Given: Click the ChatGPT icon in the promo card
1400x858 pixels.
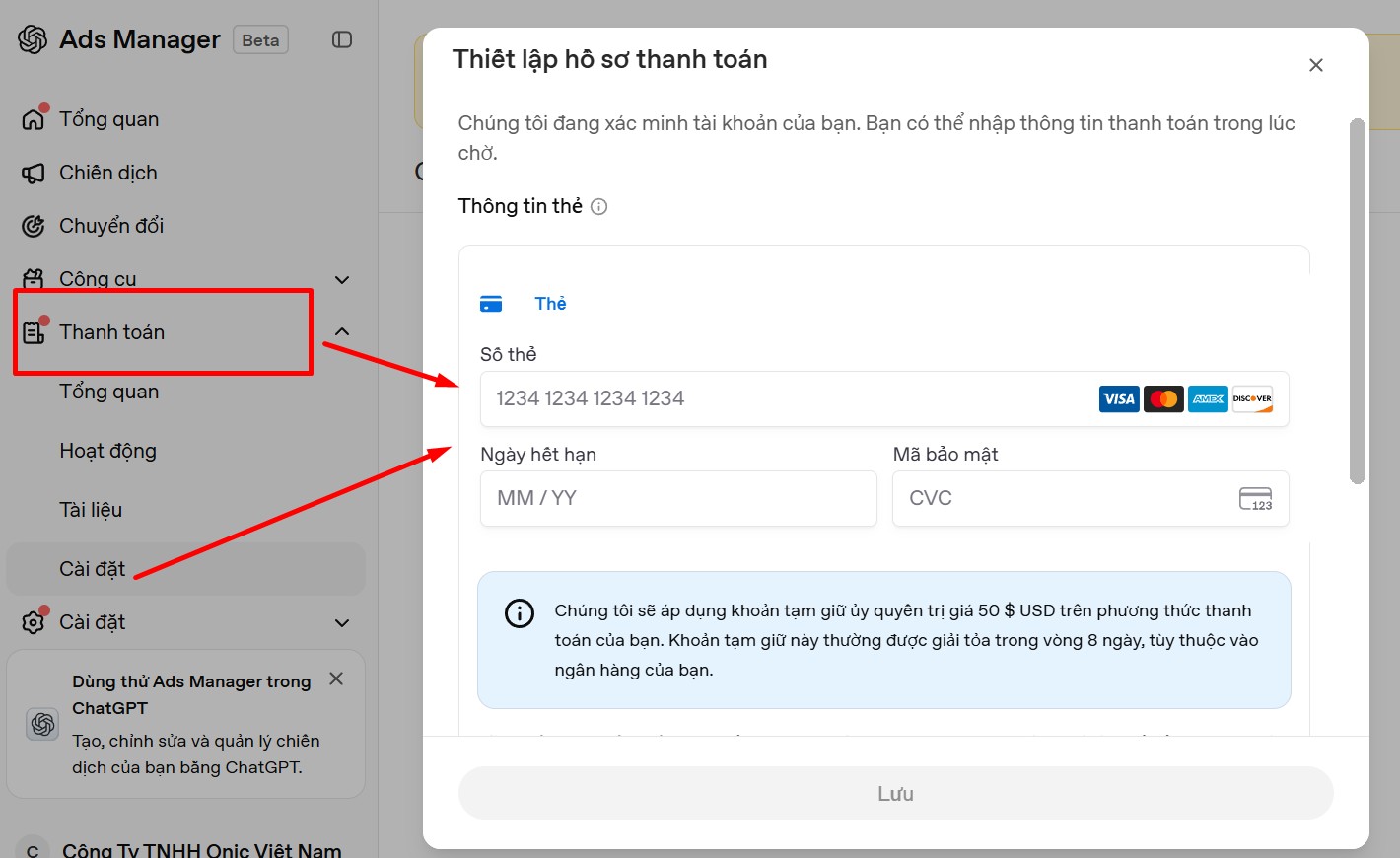Looking at the screenshot, I should (x=42, y=724).
